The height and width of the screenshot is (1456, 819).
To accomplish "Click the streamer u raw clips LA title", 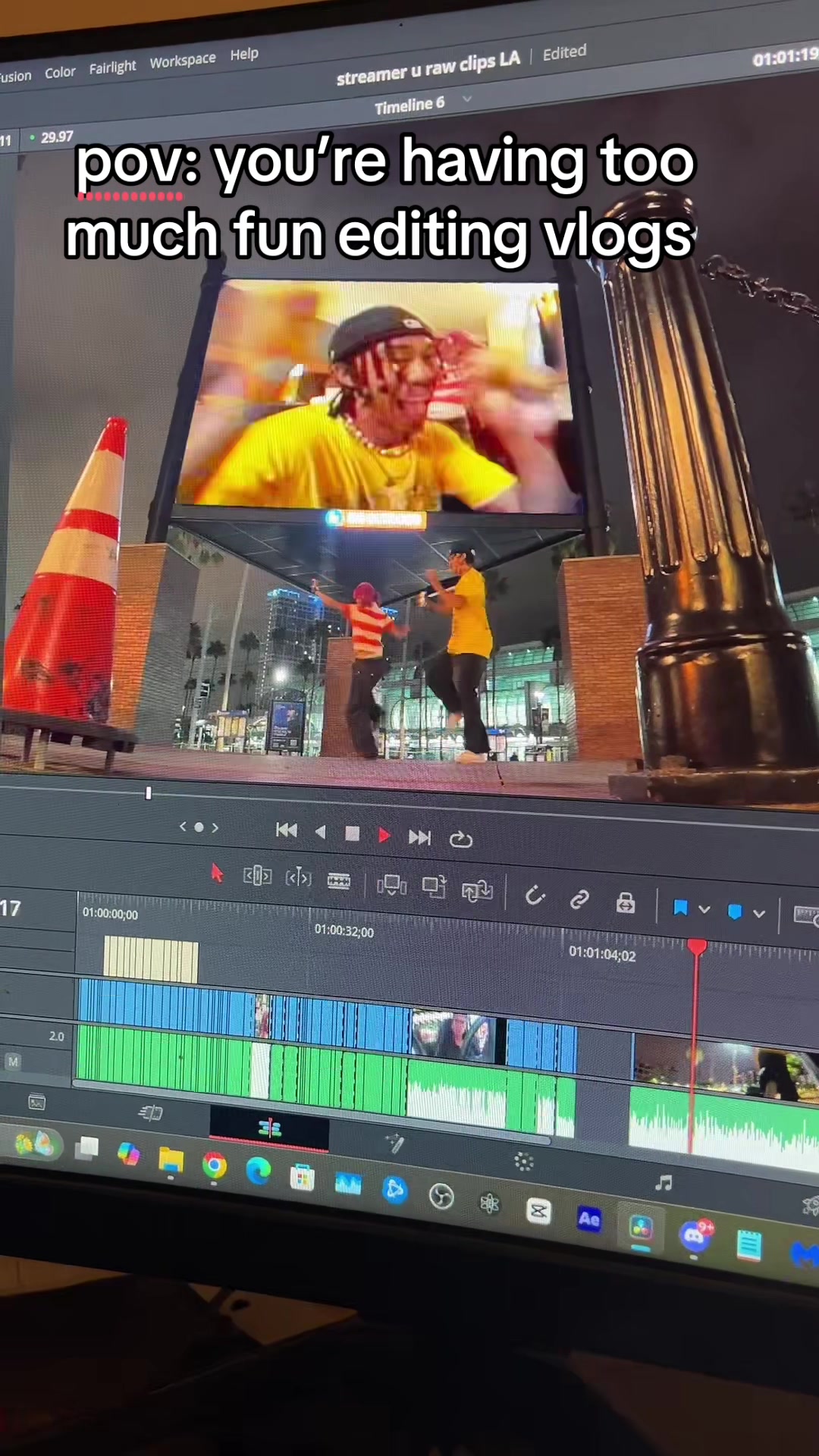I will point(428,67).
